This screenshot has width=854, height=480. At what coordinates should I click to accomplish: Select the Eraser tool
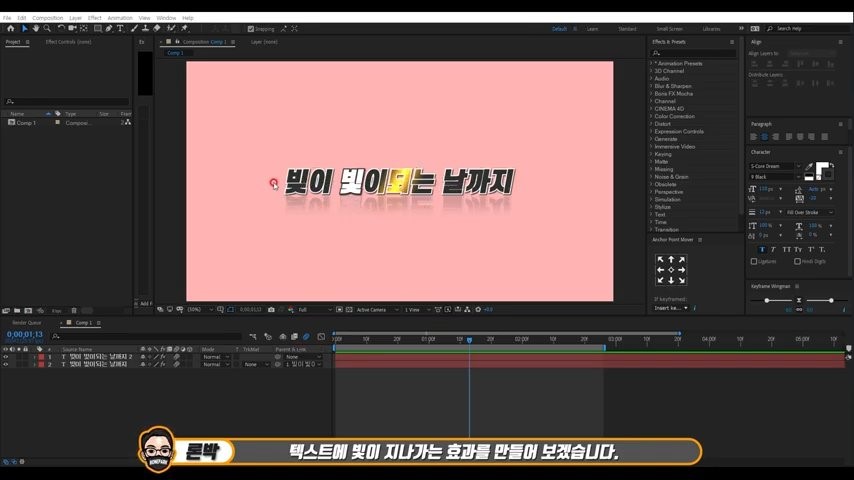tap(157, 28)
